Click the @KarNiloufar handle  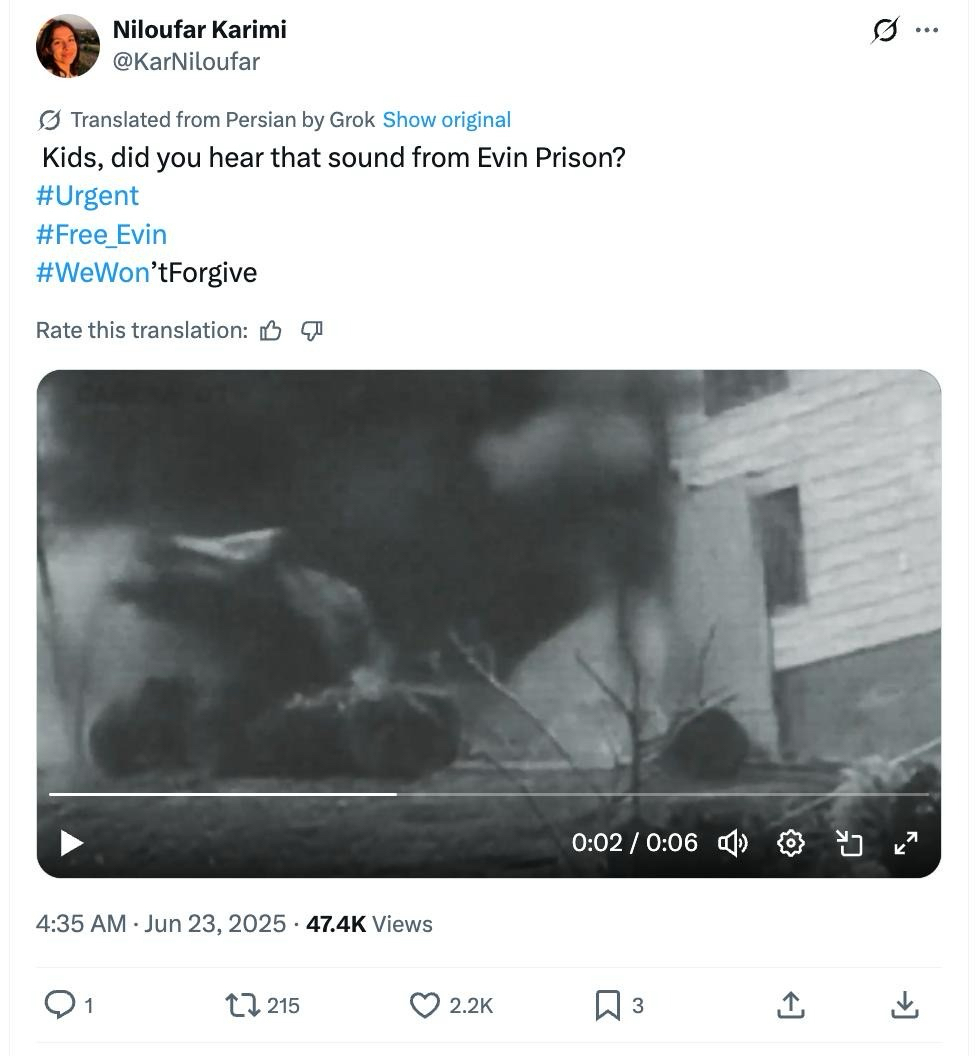point(186,62)
